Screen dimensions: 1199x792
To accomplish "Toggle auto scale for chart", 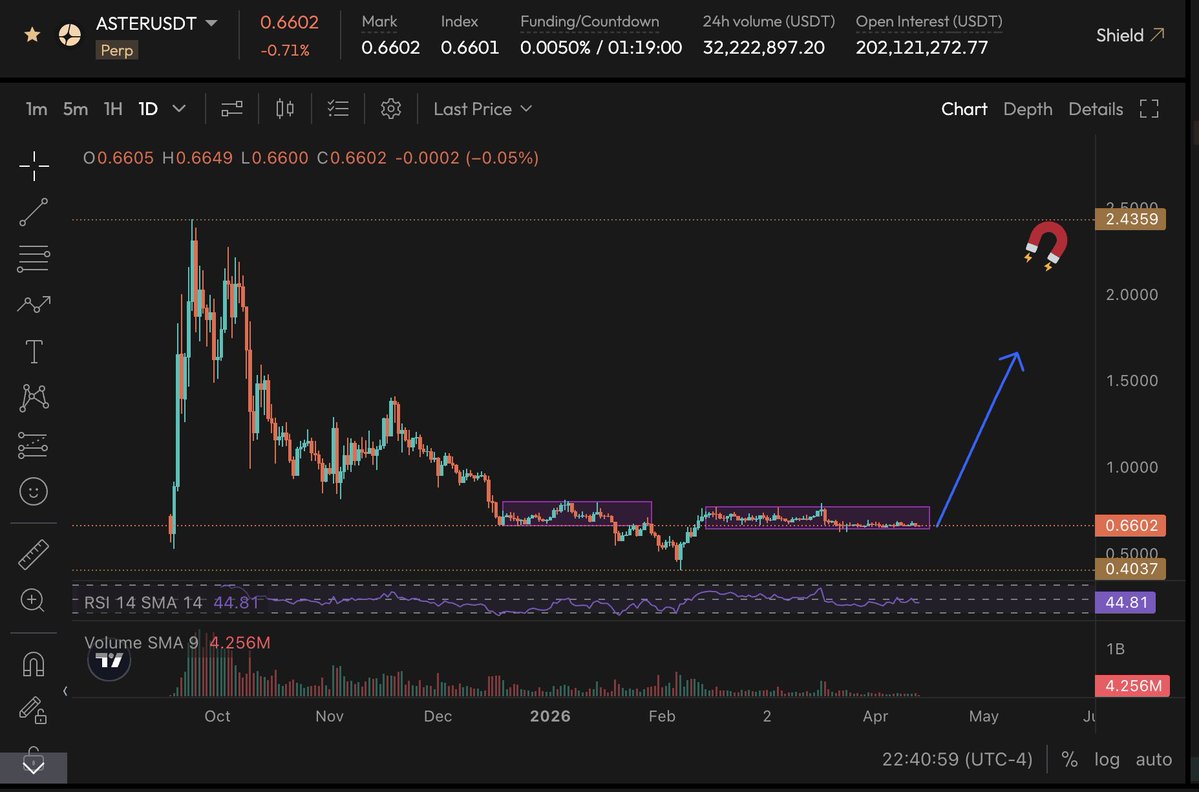I will (1153, 759).
